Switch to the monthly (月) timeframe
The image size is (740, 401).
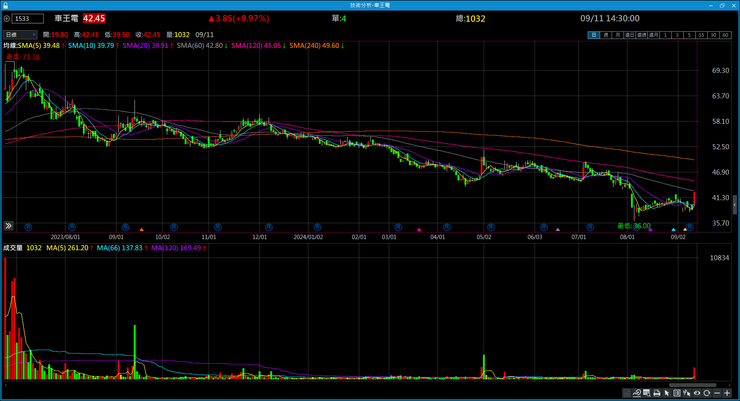coord(616,35)
